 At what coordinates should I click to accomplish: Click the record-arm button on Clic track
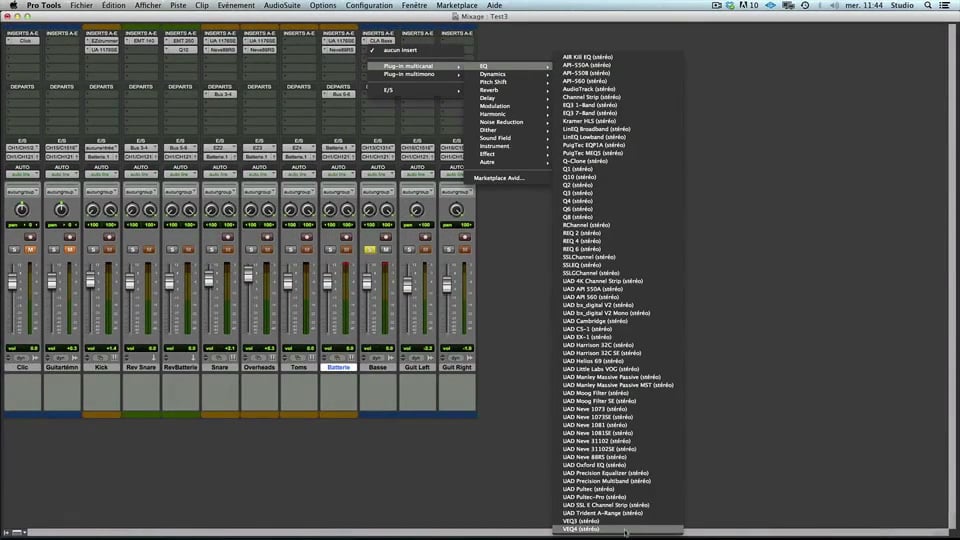[x=30, y=237]
